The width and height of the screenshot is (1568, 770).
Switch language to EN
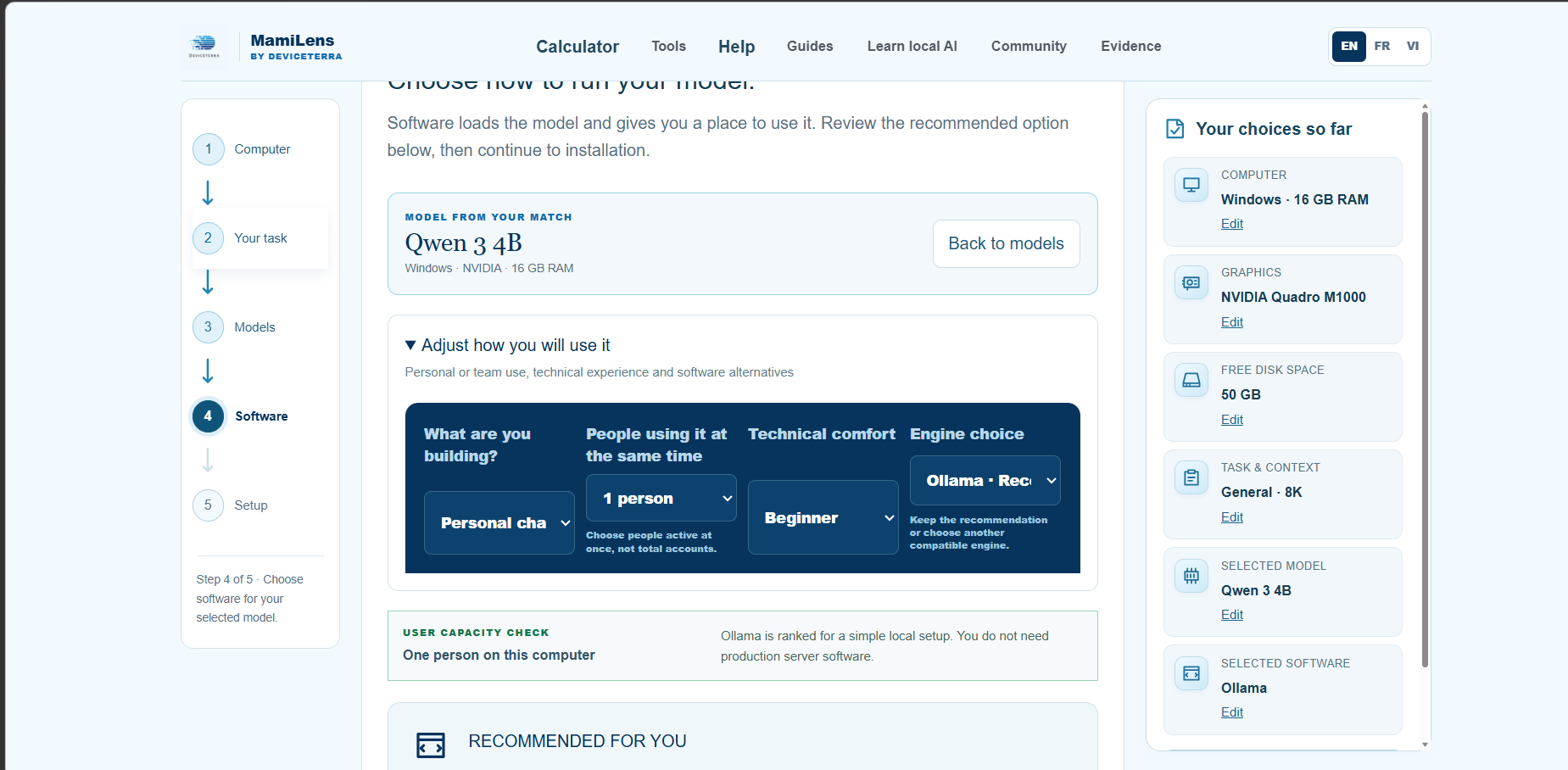point(1349,46)
